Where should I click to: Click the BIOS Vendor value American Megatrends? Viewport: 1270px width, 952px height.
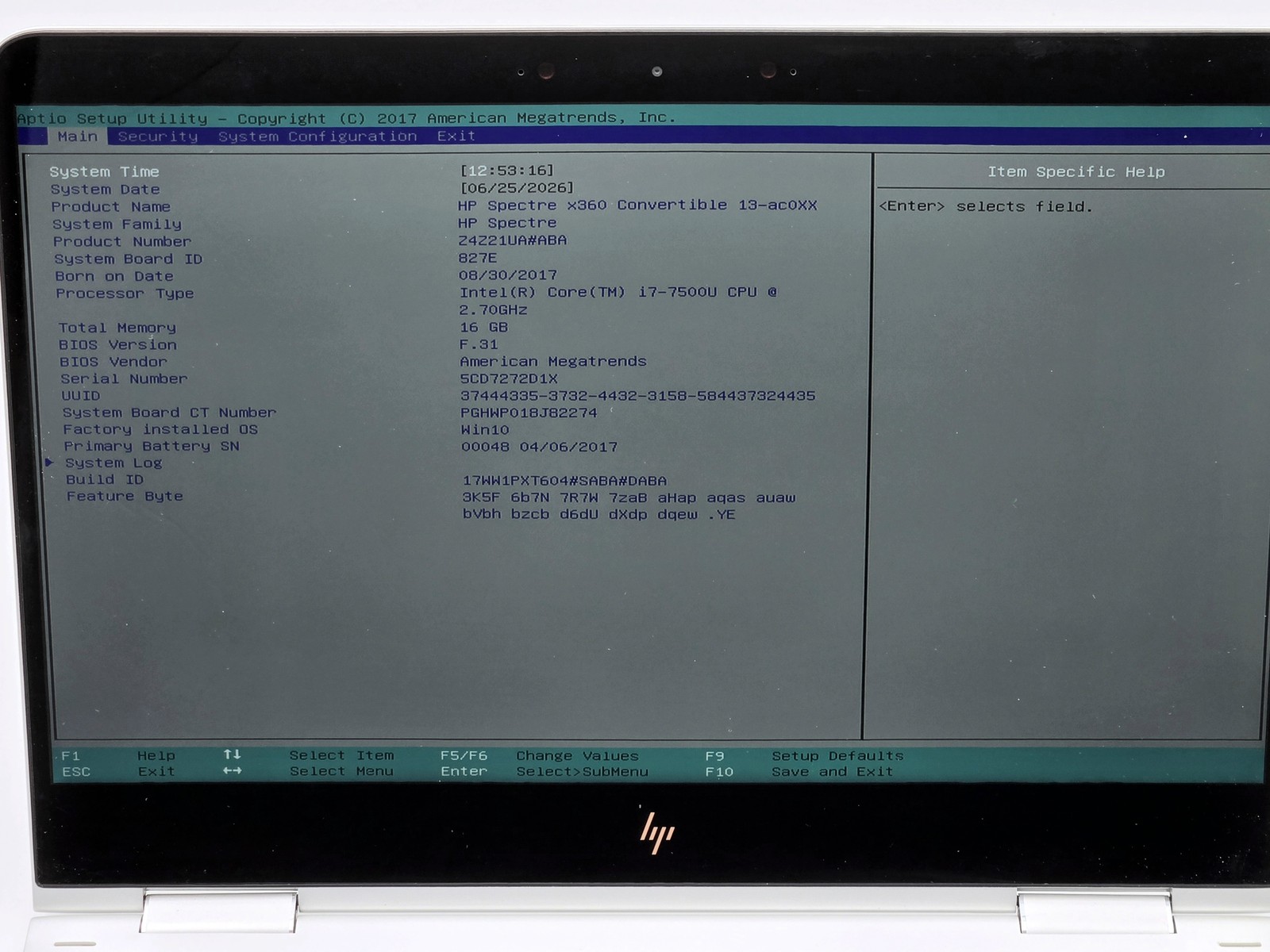pos(553,362)
